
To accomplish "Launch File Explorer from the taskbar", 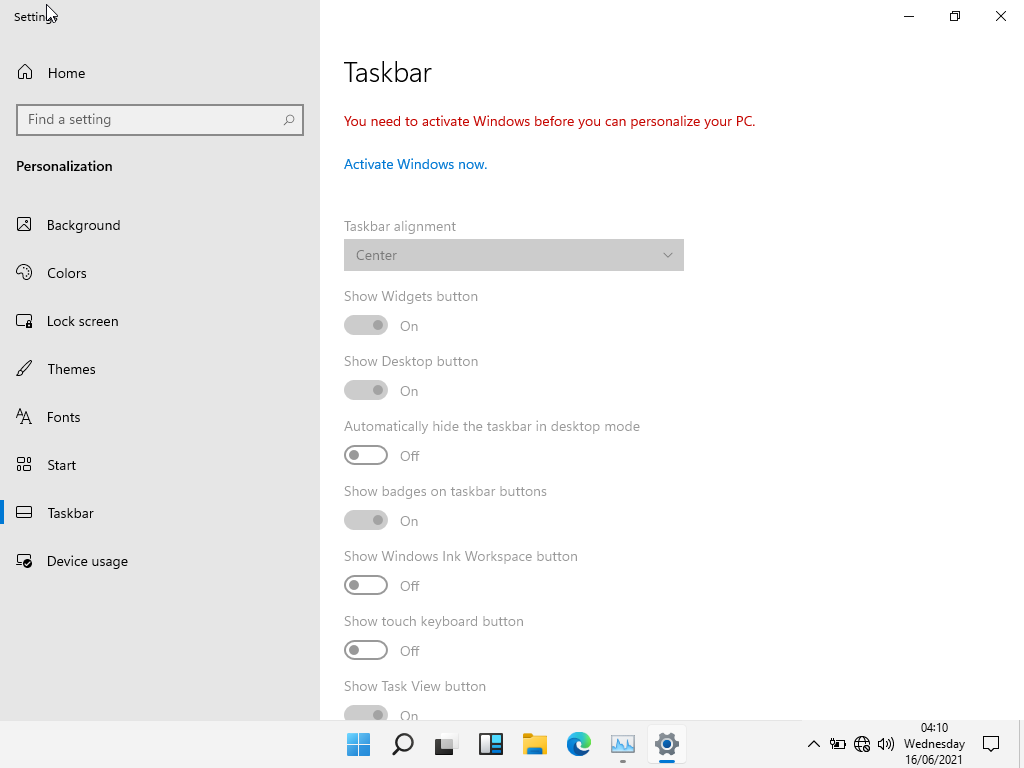I will 534,744.
